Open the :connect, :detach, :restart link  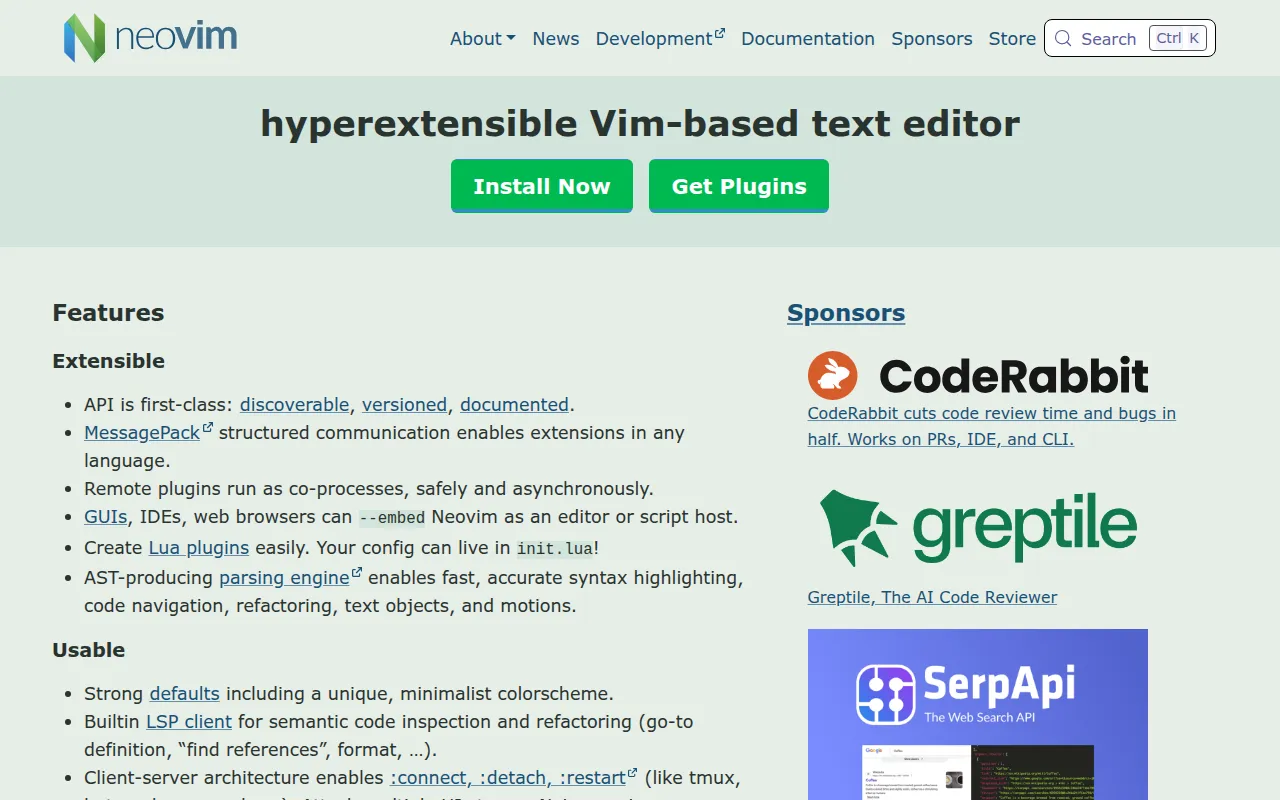514,778
